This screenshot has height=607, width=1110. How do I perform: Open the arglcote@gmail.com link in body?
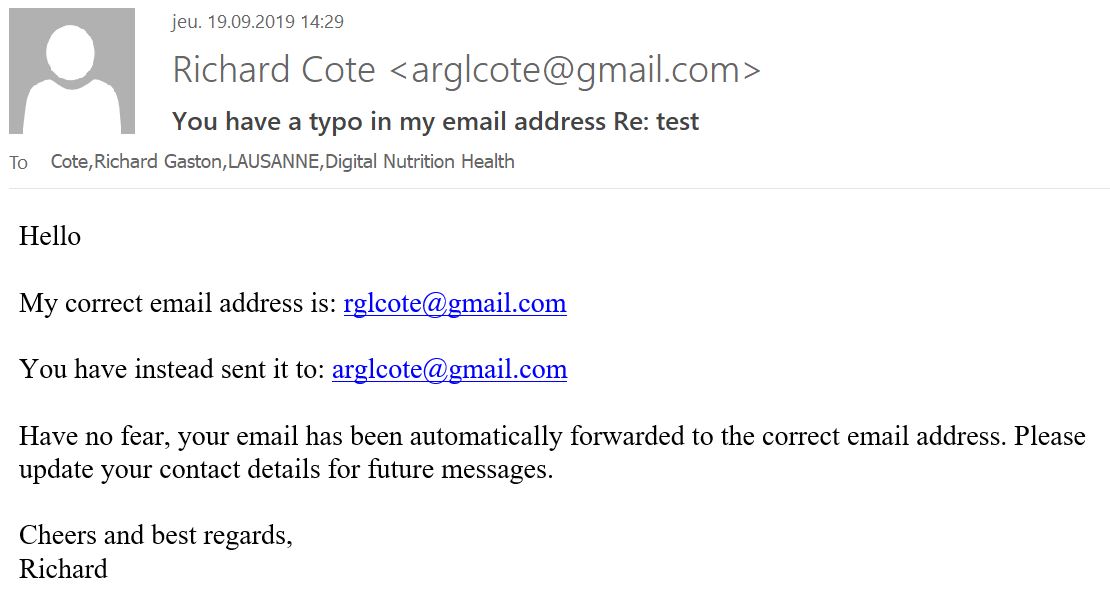(450, 369)
